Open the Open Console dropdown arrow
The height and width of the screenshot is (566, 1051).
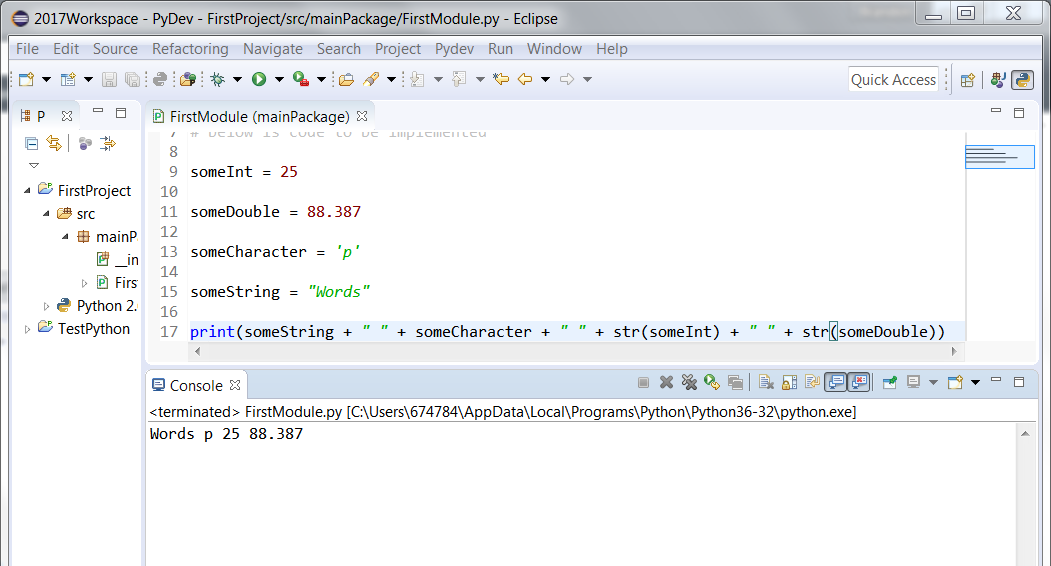(975, 382)
